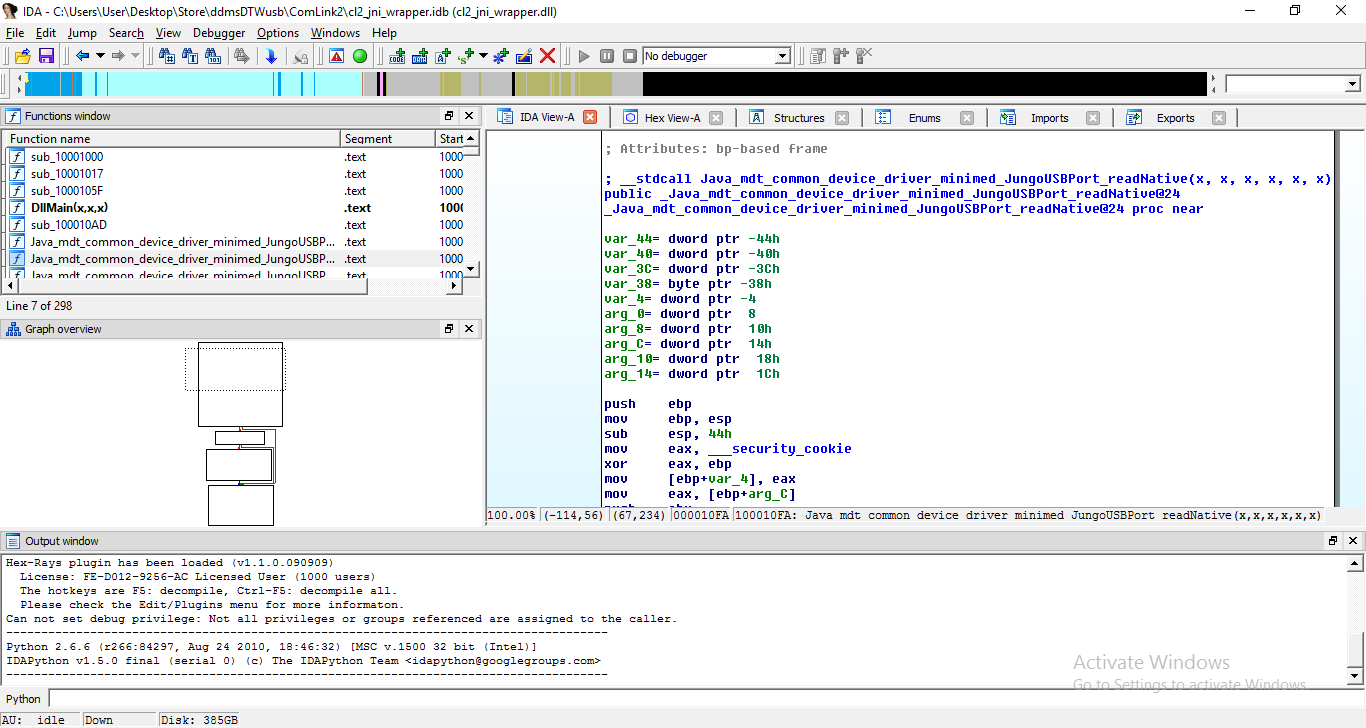This screenshot has width=1366, height=728.
Task: Close the IDA View-A tab
Action: pyautogui.click(x=590, y=118)
